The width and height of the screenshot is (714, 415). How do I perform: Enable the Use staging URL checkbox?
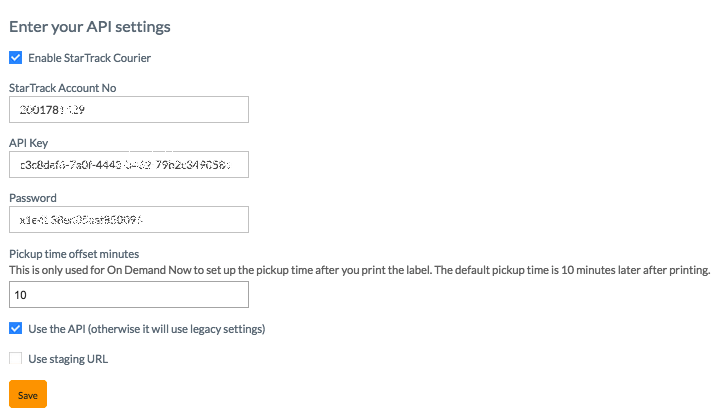15,359
